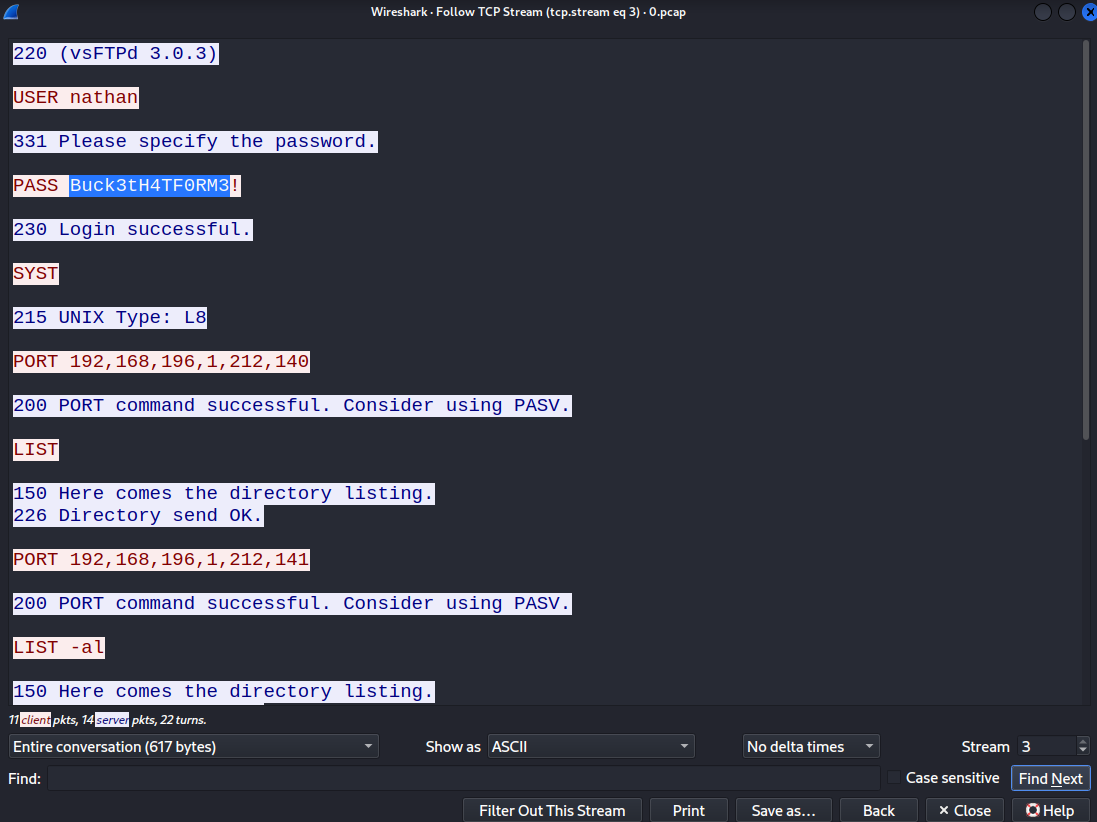Screen dimensions: 1097x822
Task: Click the Back button
Action: pyautogui.click(x=878, y=810)
